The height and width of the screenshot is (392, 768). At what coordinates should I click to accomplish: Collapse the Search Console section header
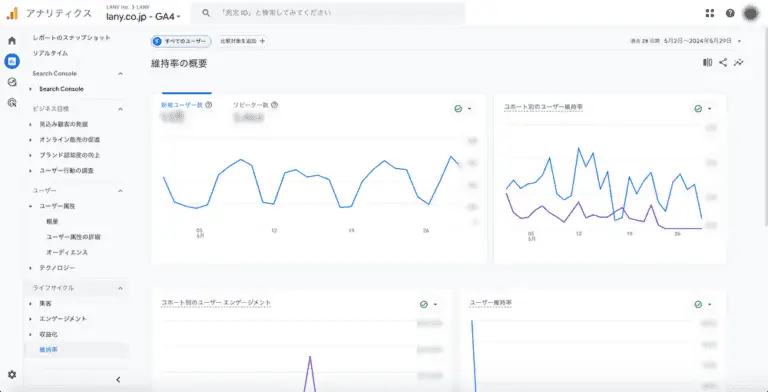[x=120, y=74]
